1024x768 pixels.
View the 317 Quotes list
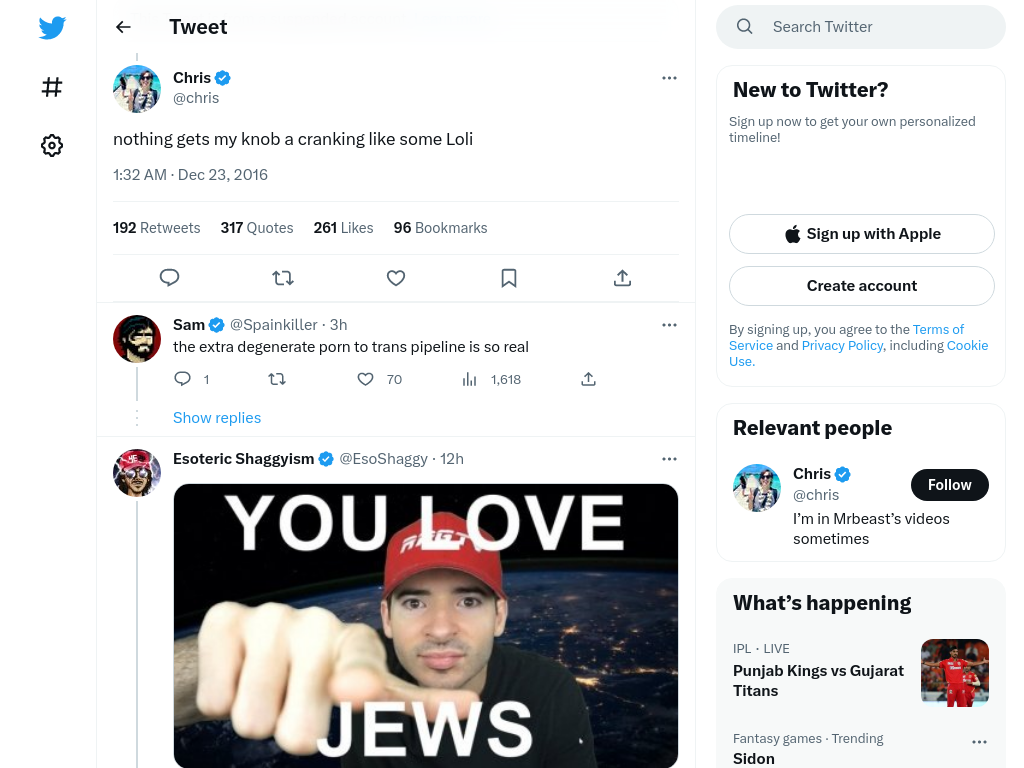257,228
